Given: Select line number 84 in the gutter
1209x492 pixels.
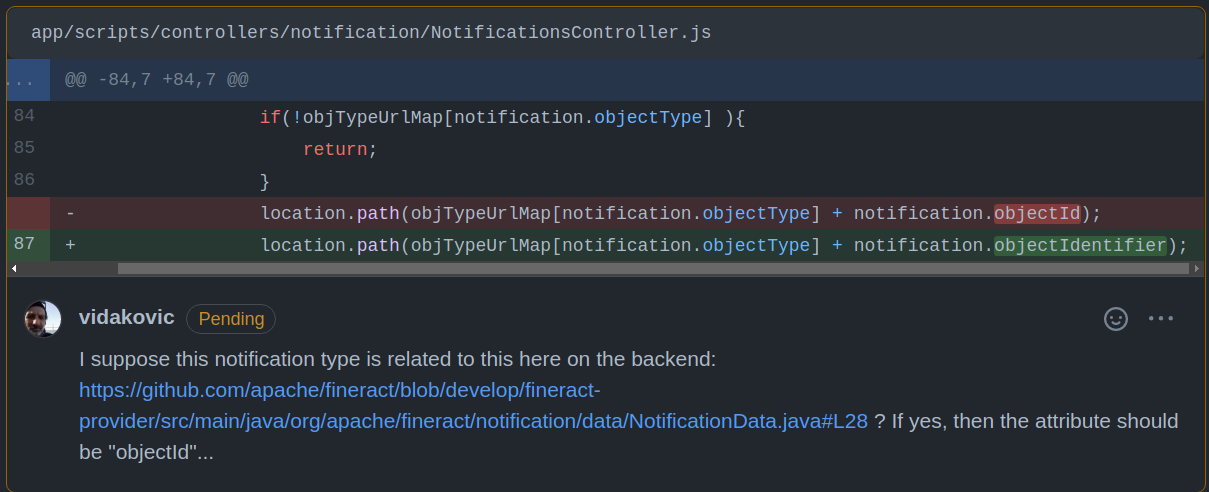Looking at the screenshot, I should [25, 116].
